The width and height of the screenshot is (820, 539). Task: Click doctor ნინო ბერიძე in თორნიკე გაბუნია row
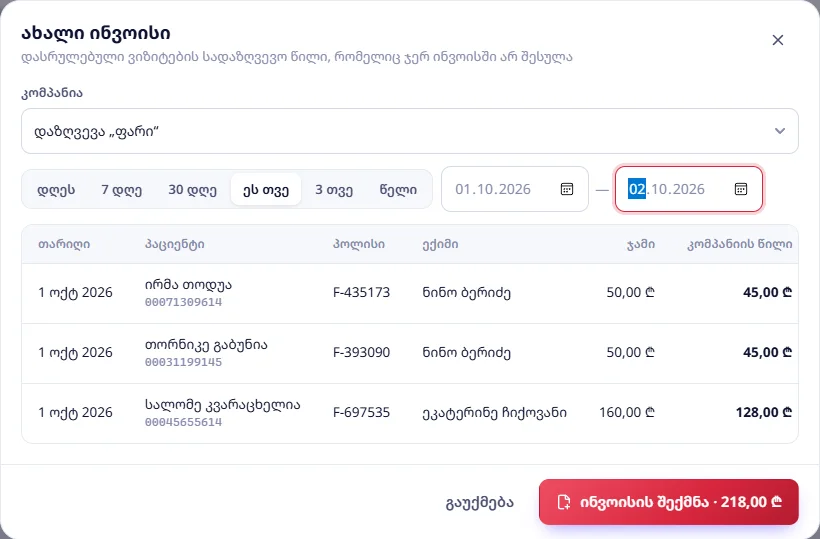point(466,352)
